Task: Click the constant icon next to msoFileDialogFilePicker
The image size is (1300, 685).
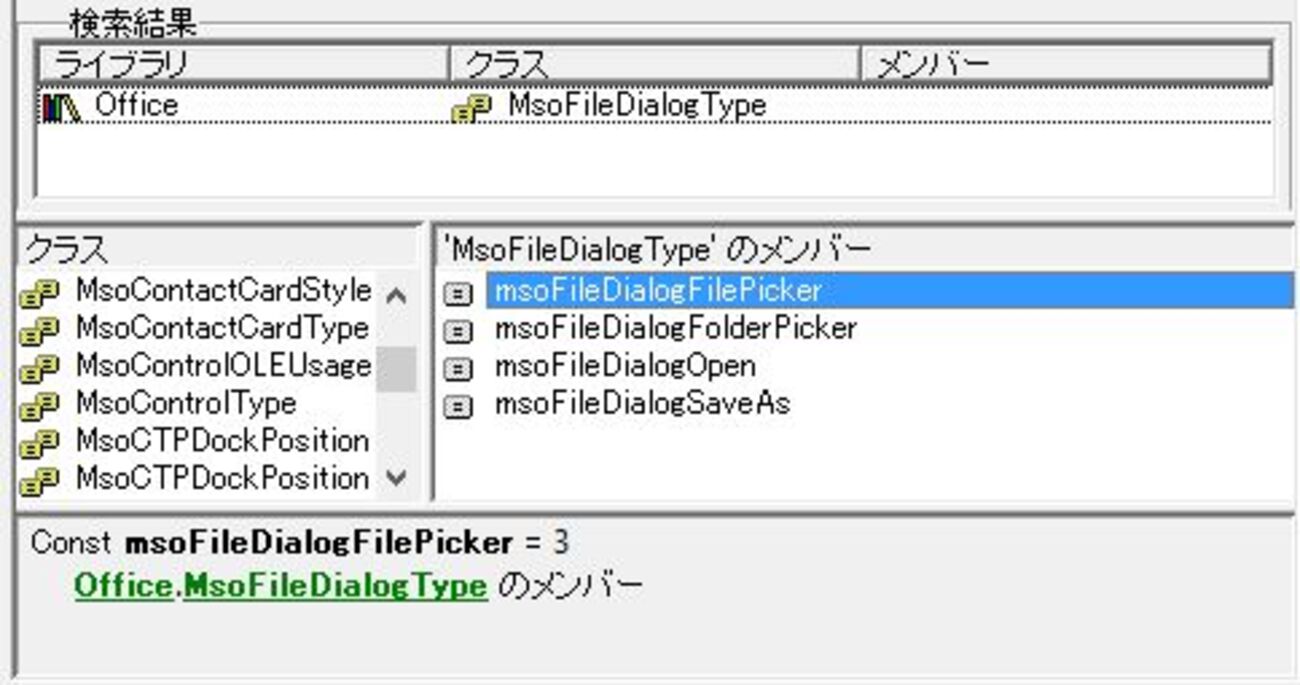Action: [x=458, y=294]
